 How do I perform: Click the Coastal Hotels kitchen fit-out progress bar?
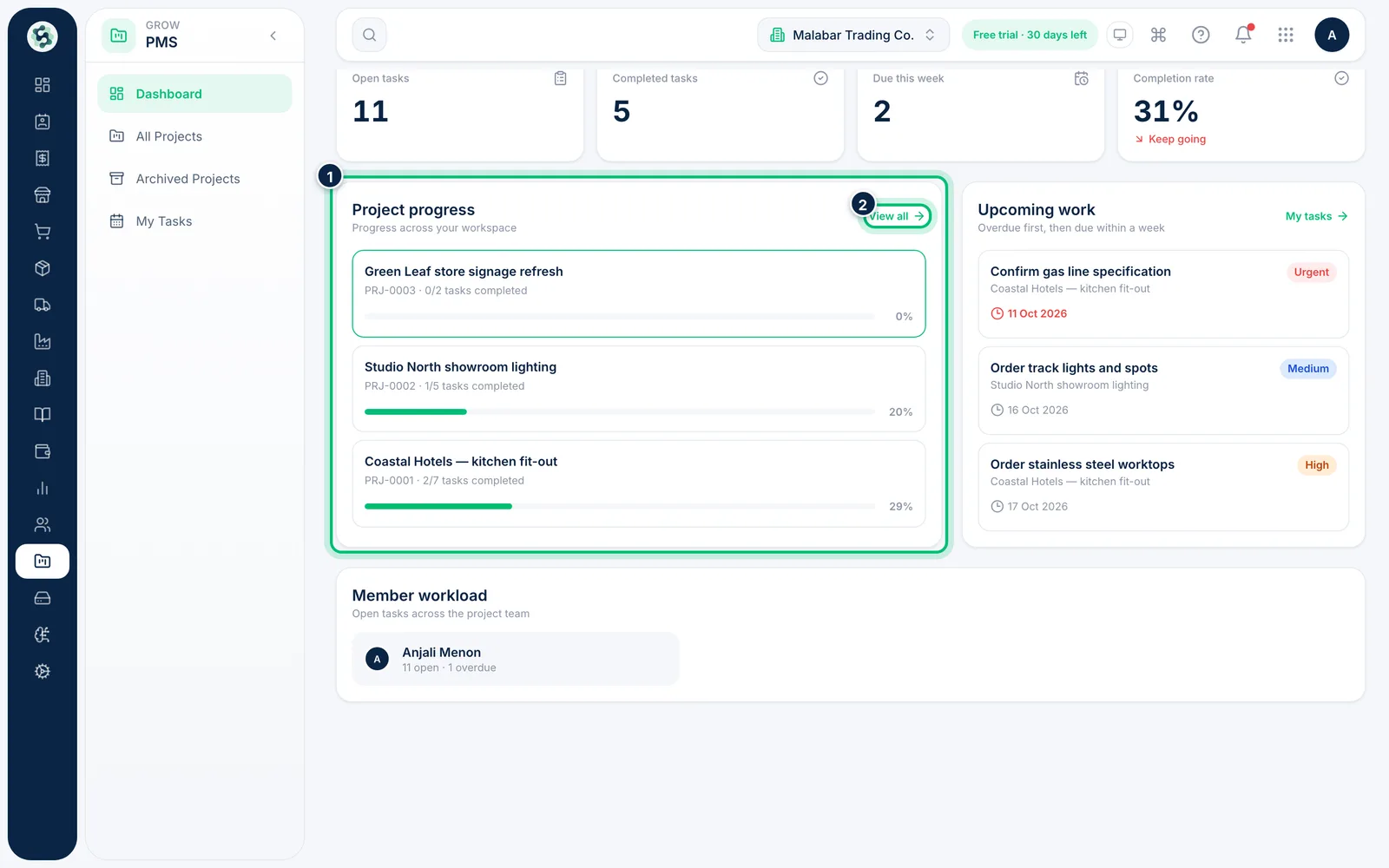tap(620, 506)
